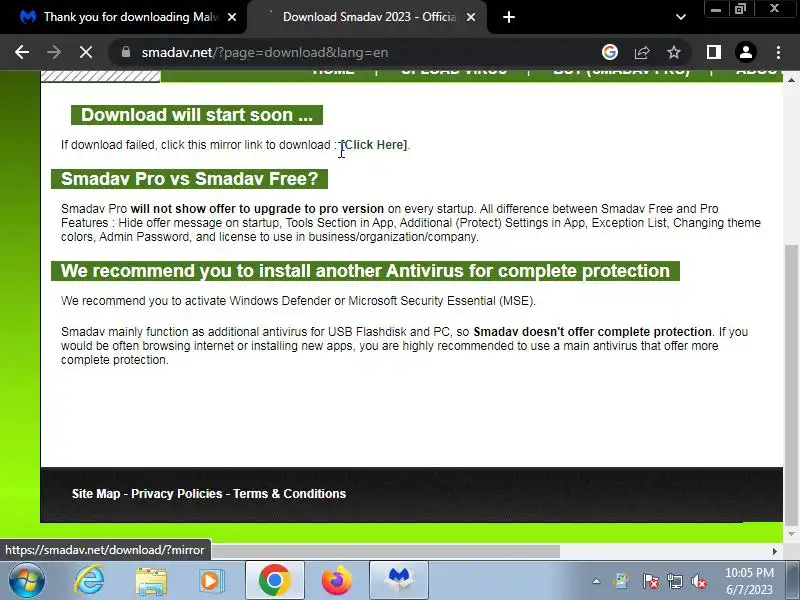Stop loading the page with the X button

tap(86, 52)
